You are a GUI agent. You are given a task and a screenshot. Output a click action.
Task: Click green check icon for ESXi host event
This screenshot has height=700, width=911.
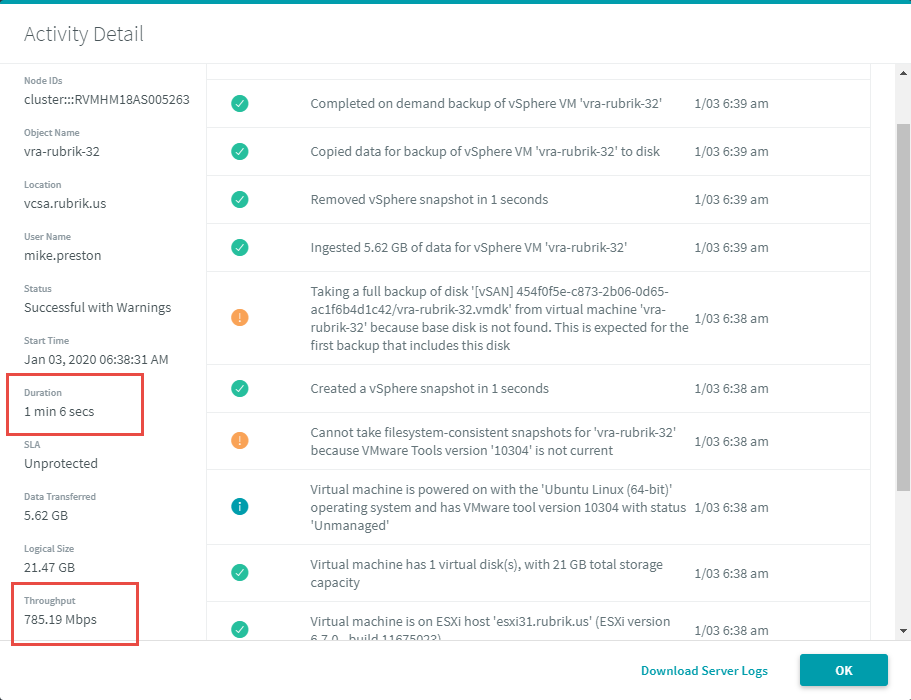(x=239, y=629)
